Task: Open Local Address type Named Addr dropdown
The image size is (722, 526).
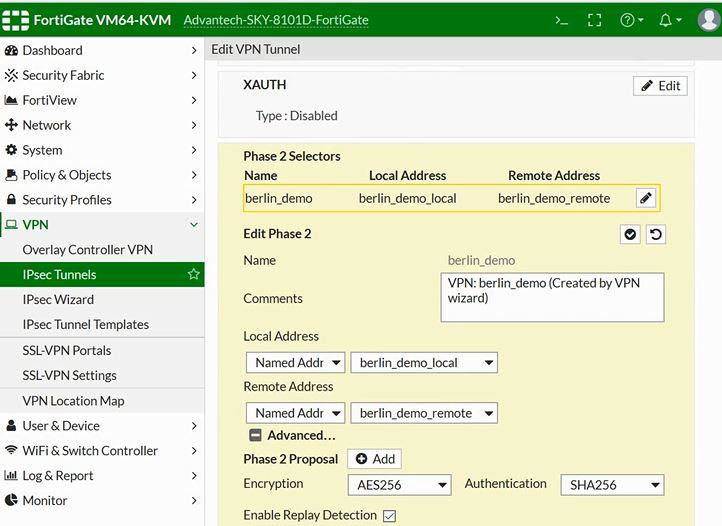Action: [x=295, y=362]
